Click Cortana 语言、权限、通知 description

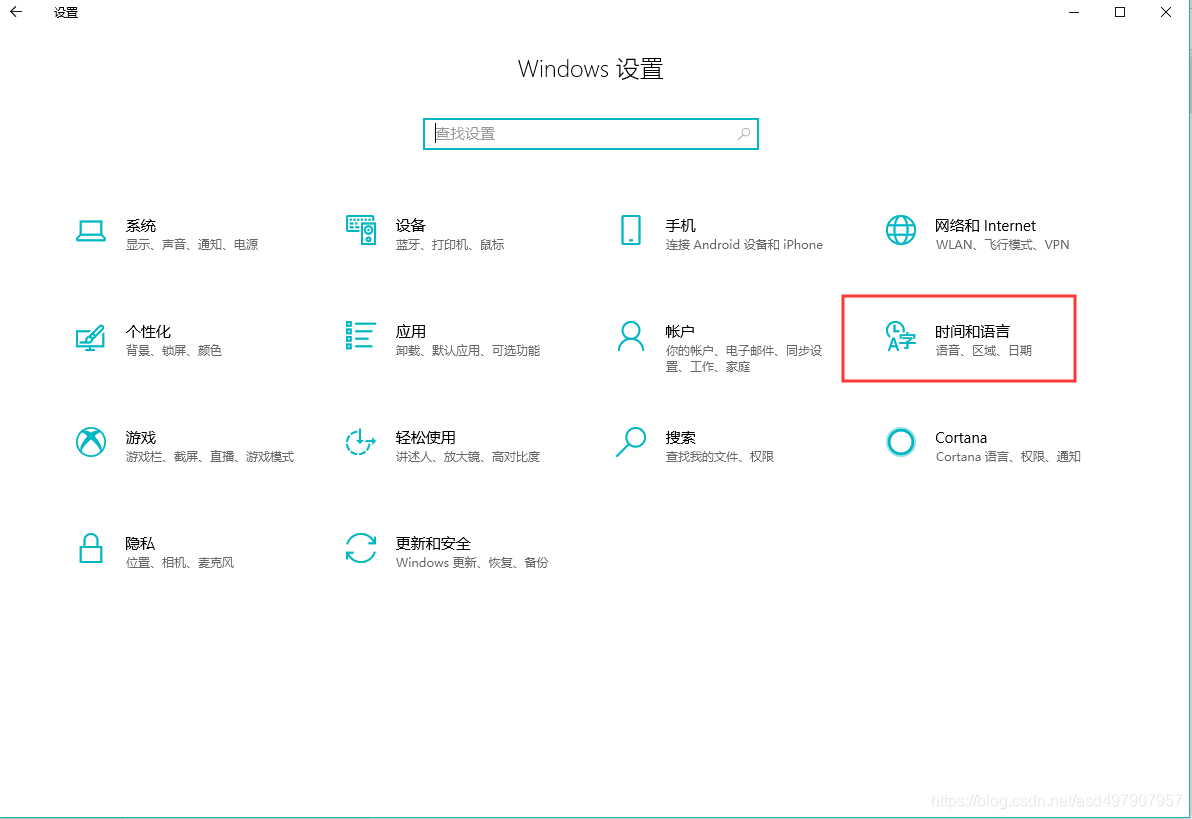point(1008,457)
